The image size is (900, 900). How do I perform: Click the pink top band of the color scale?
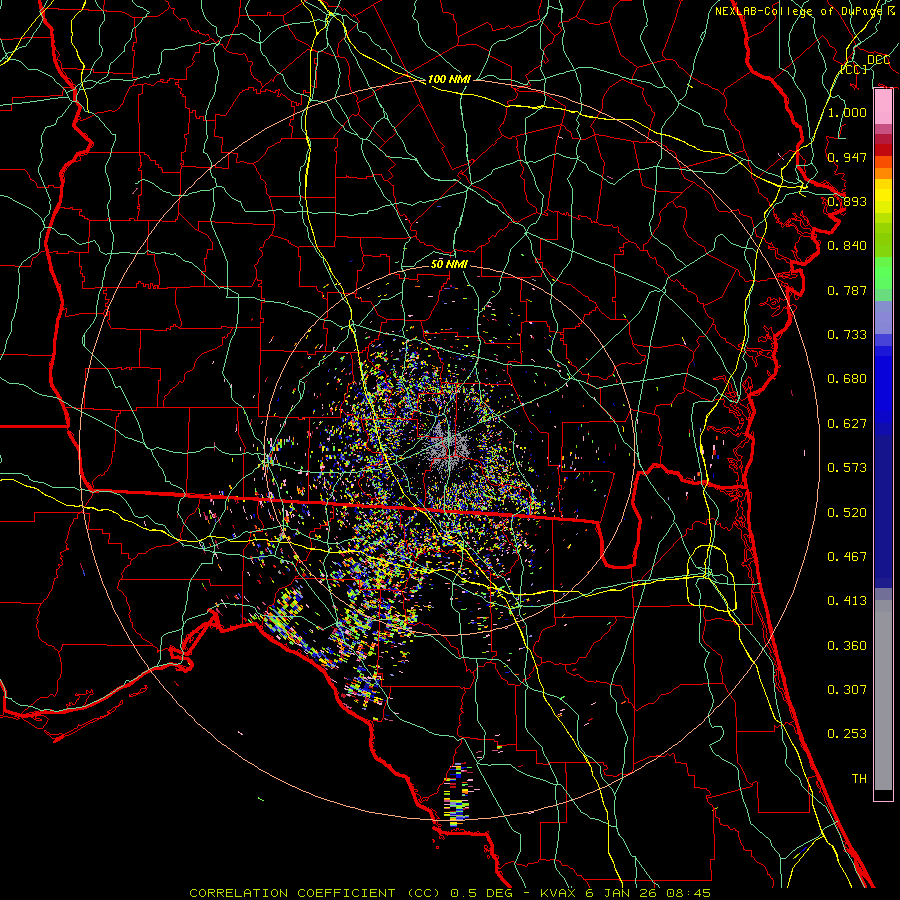coord(883,107)
